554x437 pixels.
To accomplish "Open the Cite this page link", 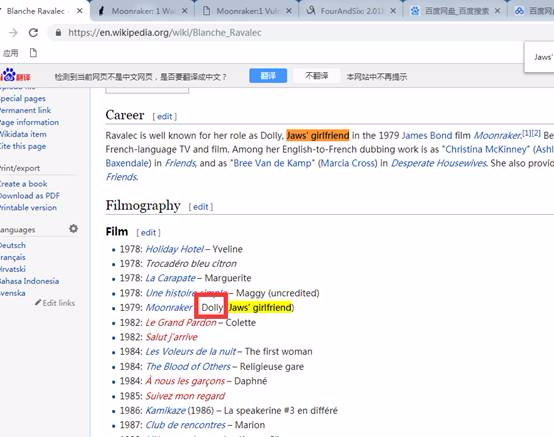I will coord(23,146).
